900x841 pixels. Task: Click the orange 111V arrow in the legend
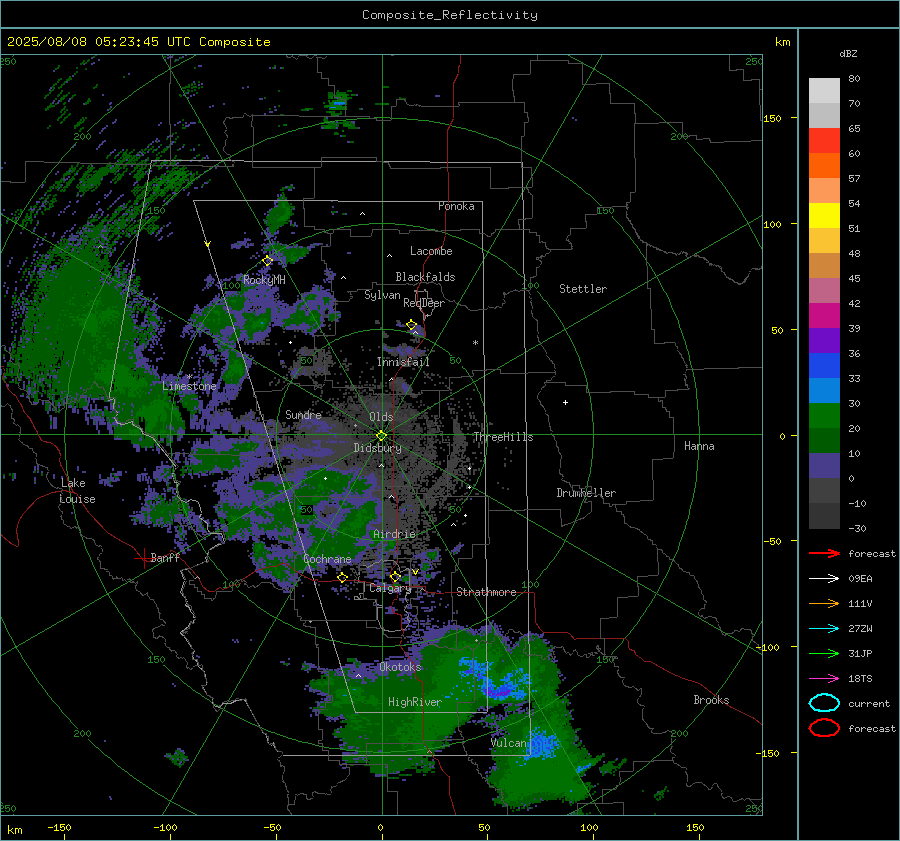824,603
